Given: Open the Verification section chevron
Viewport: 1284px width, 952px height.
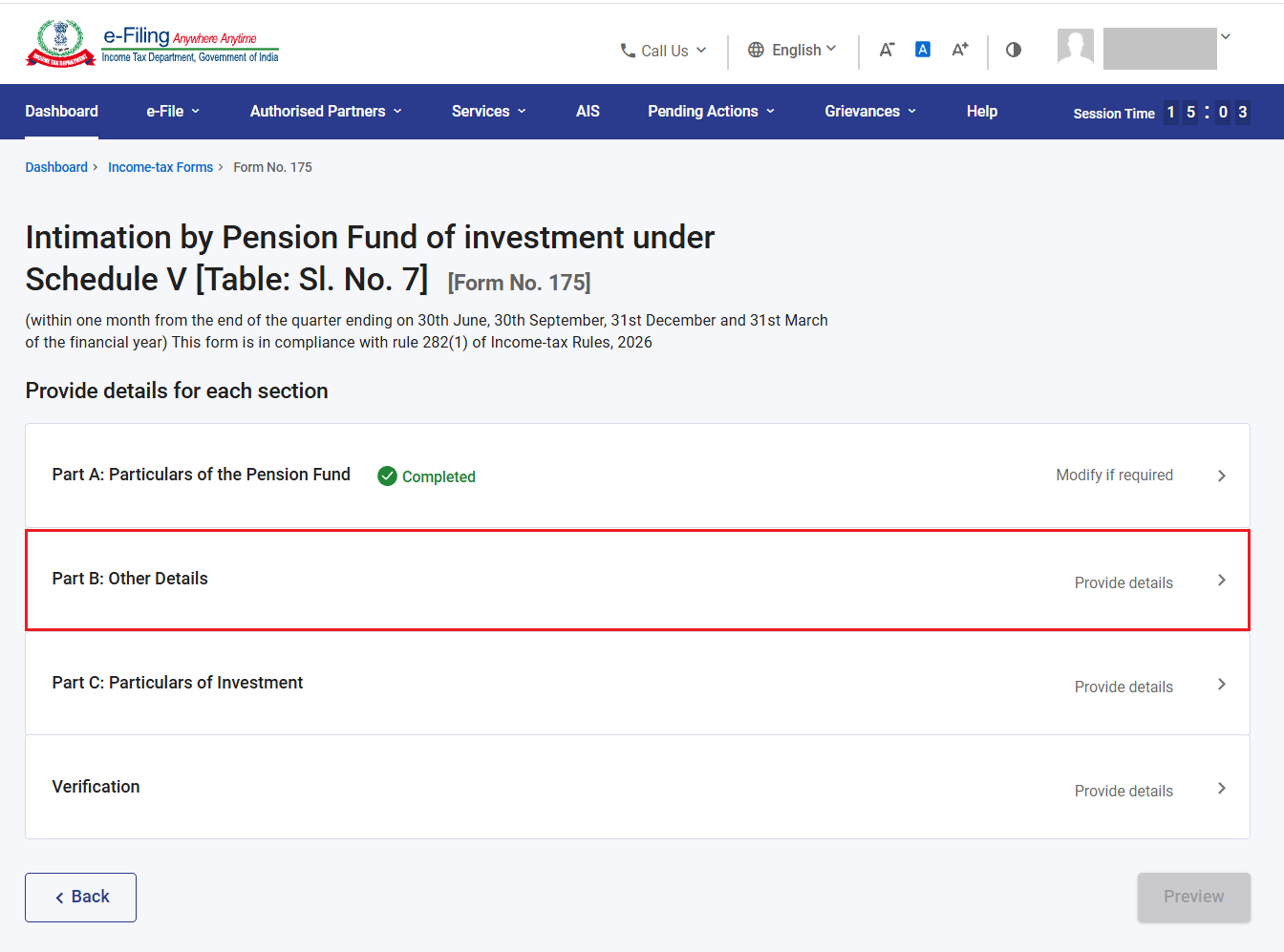Looking at the screenshot, I should [1222, 789].
